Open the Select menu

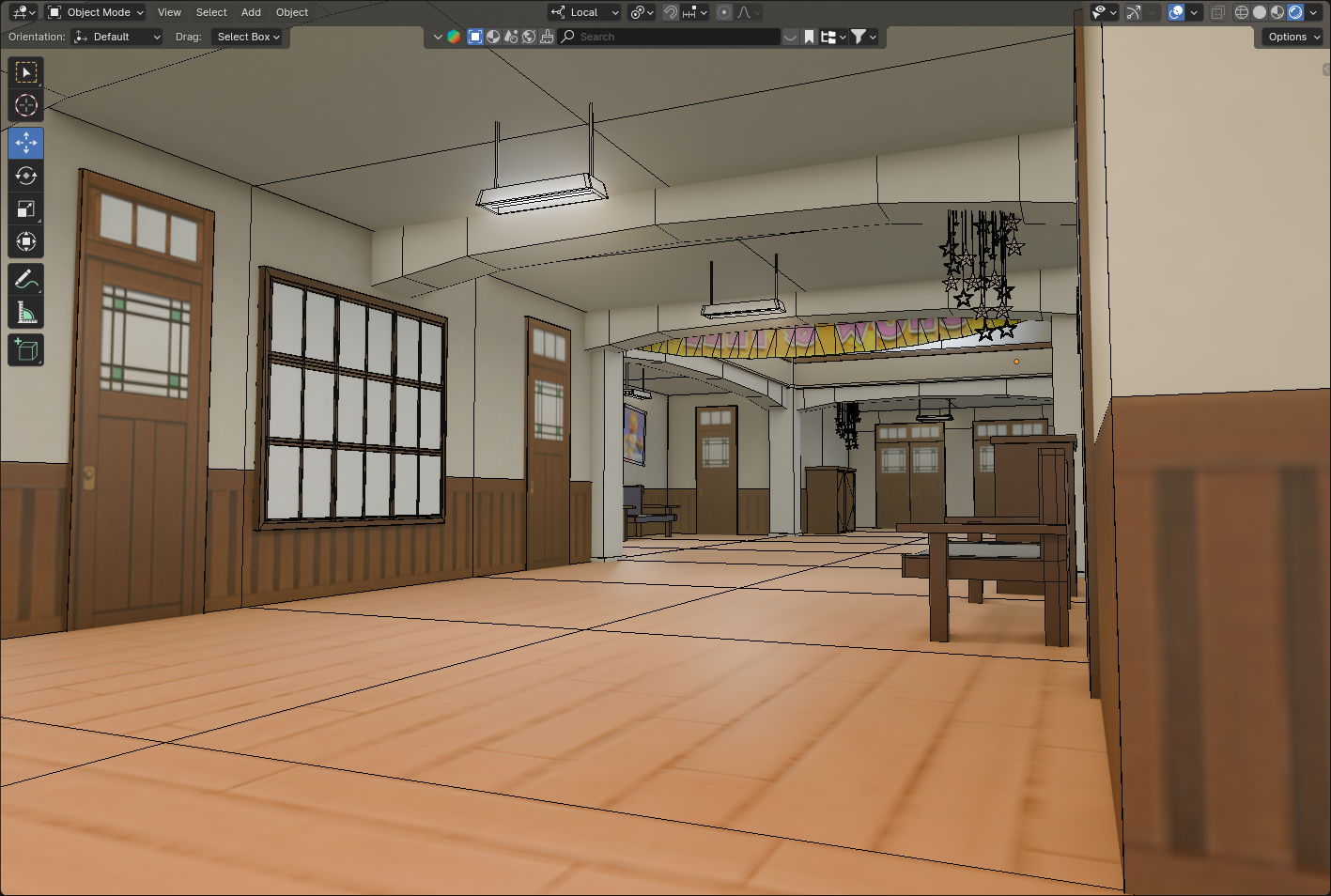coord(211,12)
